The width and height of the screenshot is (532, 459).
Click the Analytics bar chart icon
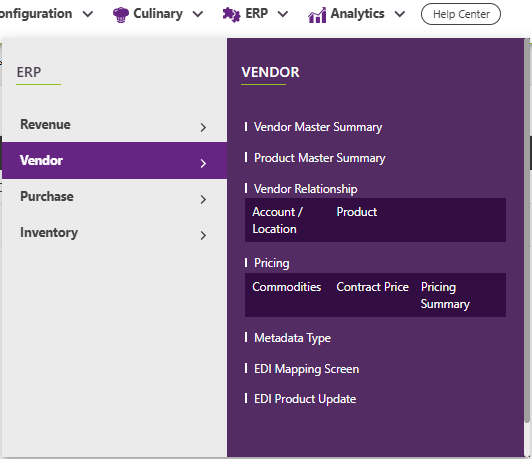click(x=317, y=15)
